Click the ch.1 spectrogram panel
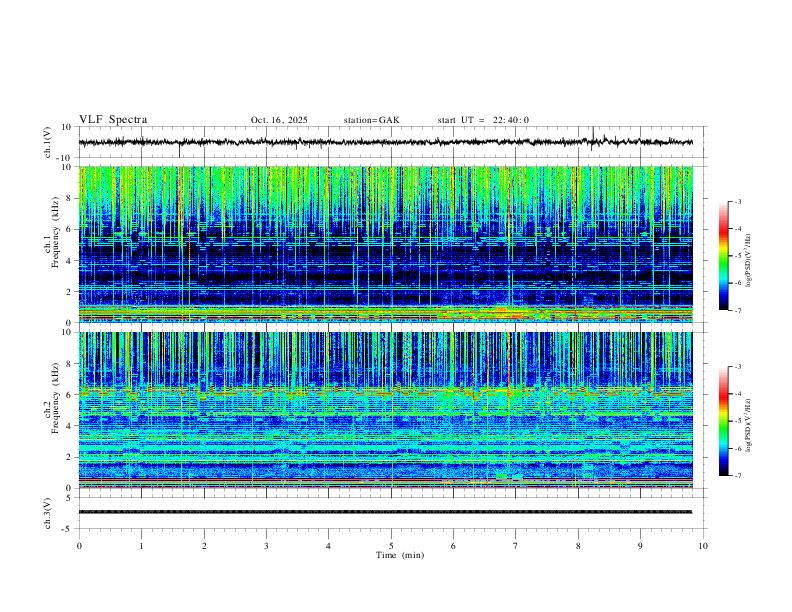This screenshot has height=612, width=792. click(385, 244)
